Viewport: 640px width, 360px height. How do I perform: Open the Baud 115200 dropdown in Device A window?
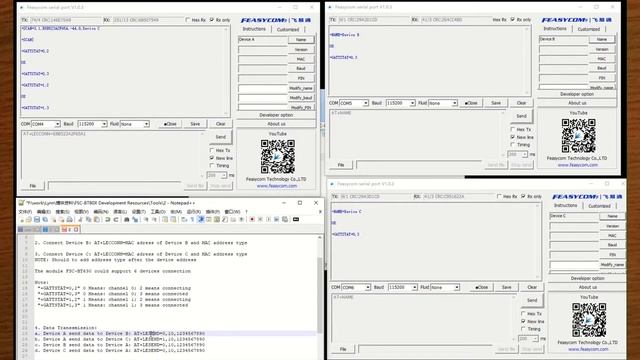[x=104, y=124]
